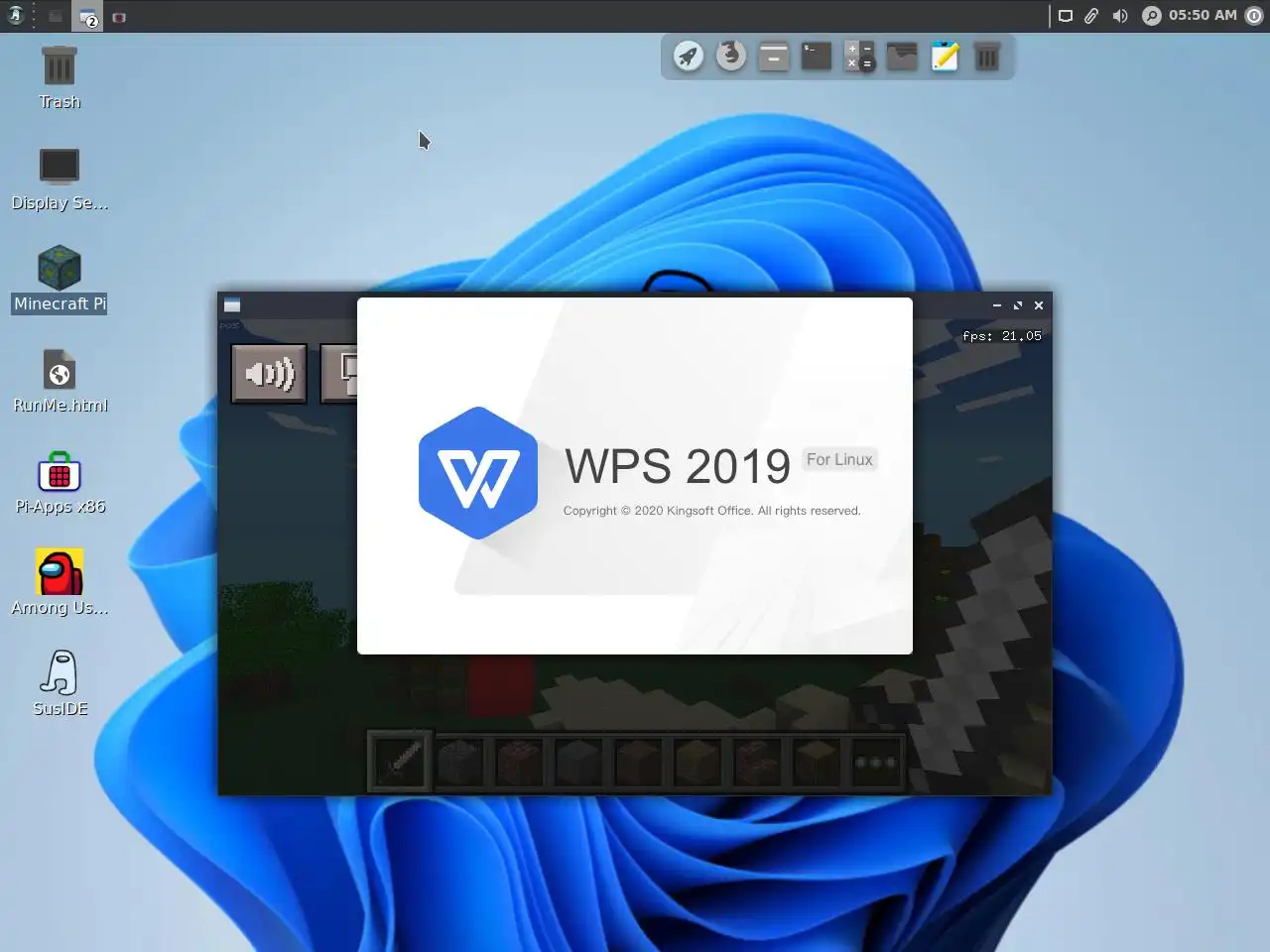The height and width of the screenshot is (952, 1270).
Task: Open the start menu in top panel
Action: click(x=17, y=16)
